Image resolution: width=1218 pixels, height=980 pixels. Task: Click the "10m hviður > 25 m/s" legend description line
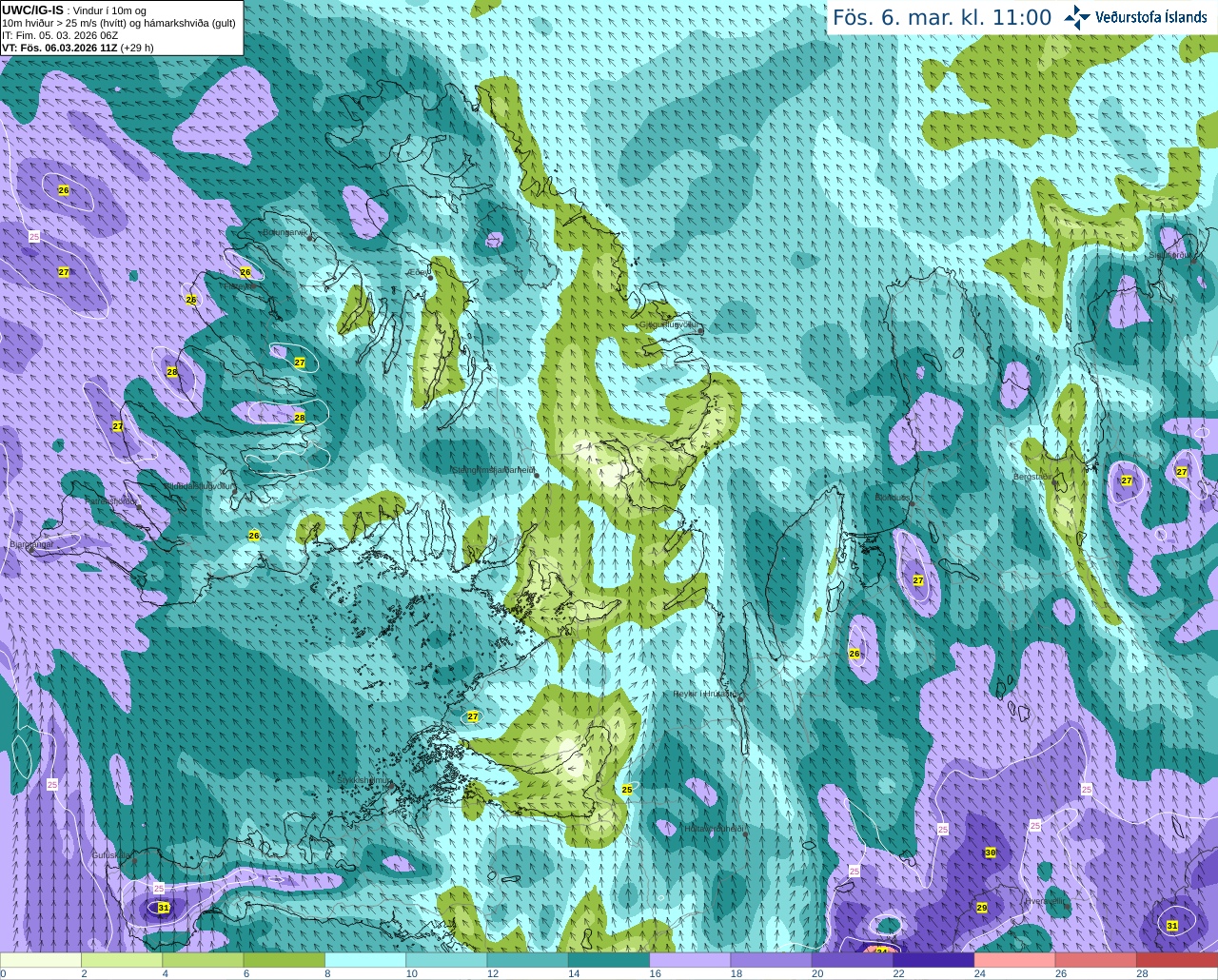pos(119,23)
